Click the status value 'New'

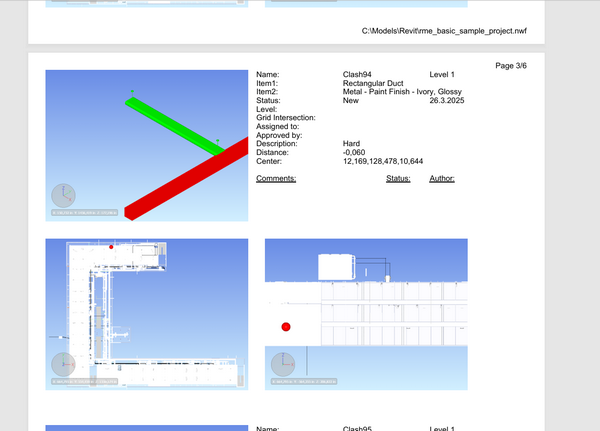pos(351,100)
